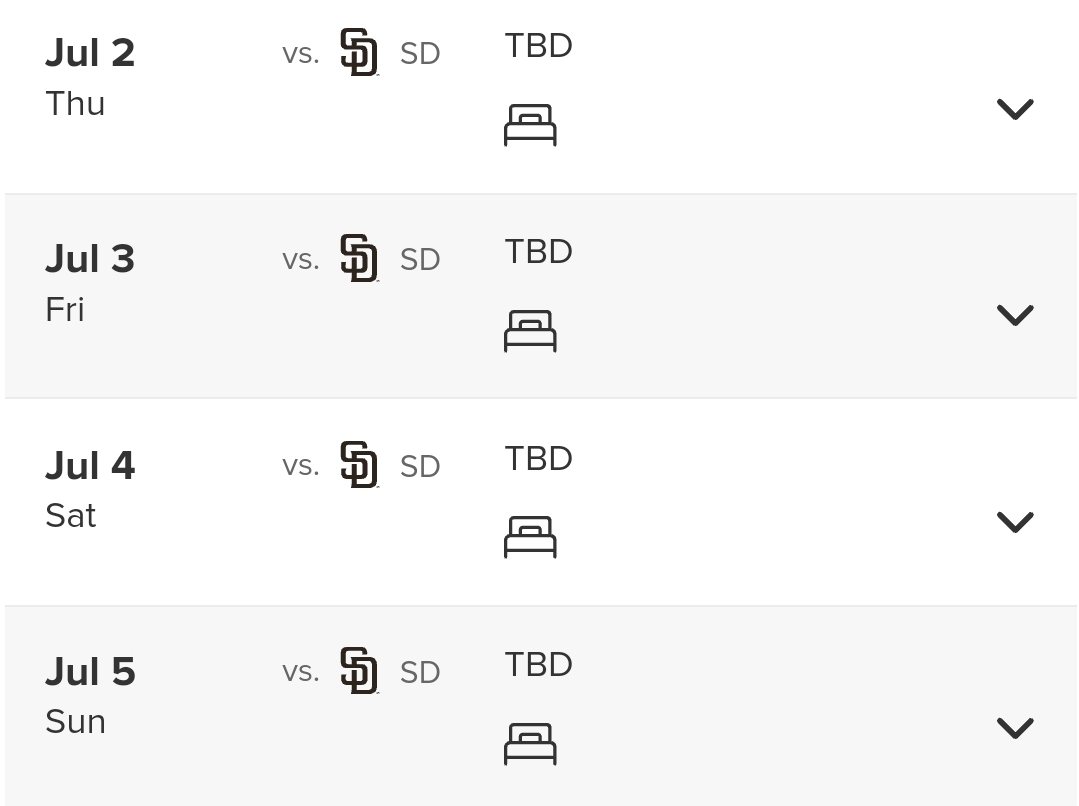
Task: Click the Padres logo in Jul 5 row
Action: 359,670
